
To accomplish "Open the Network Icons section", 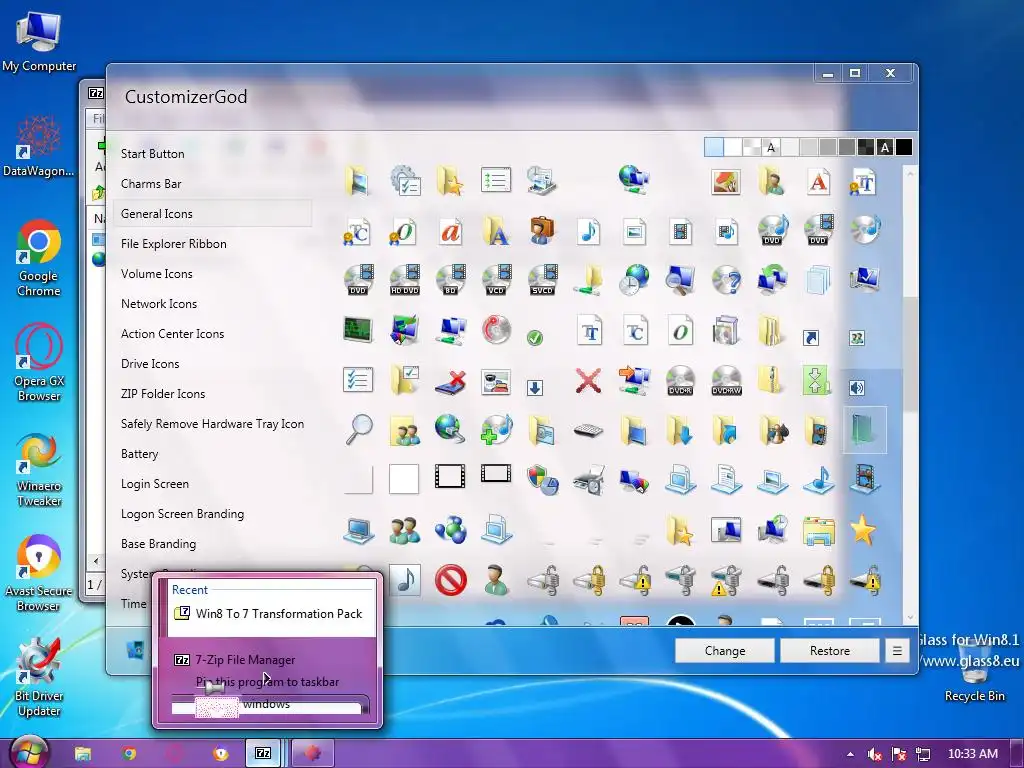I will pos(159,304).
